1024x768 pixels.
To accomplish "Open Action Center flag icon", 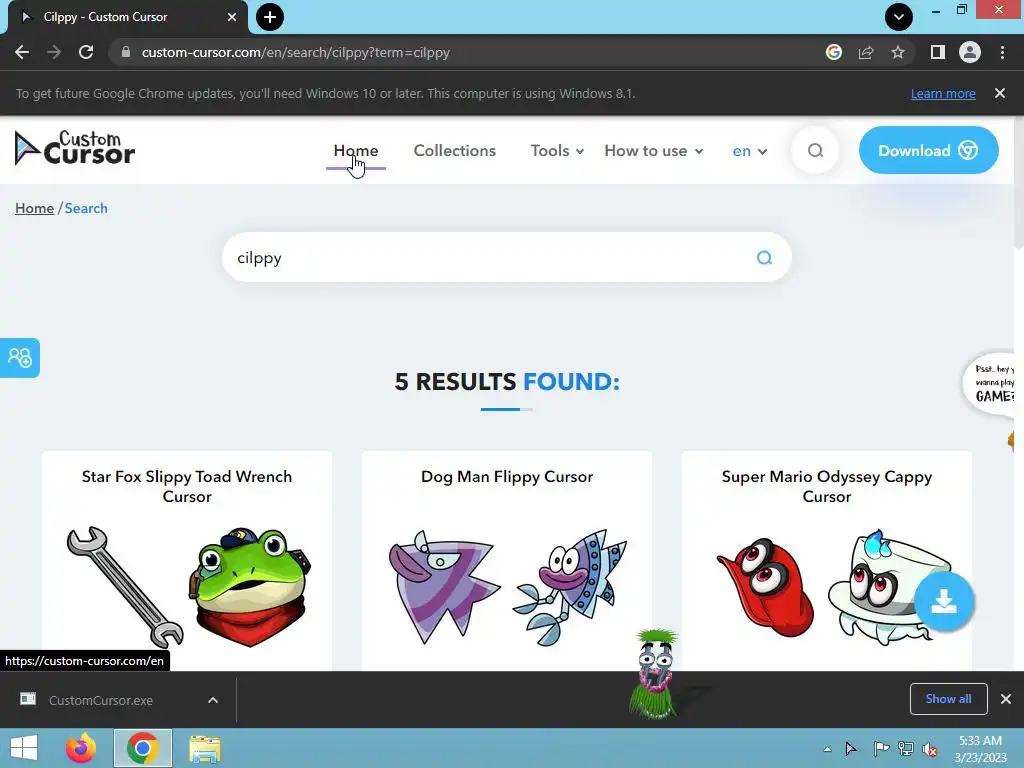I will coord(881,748).
